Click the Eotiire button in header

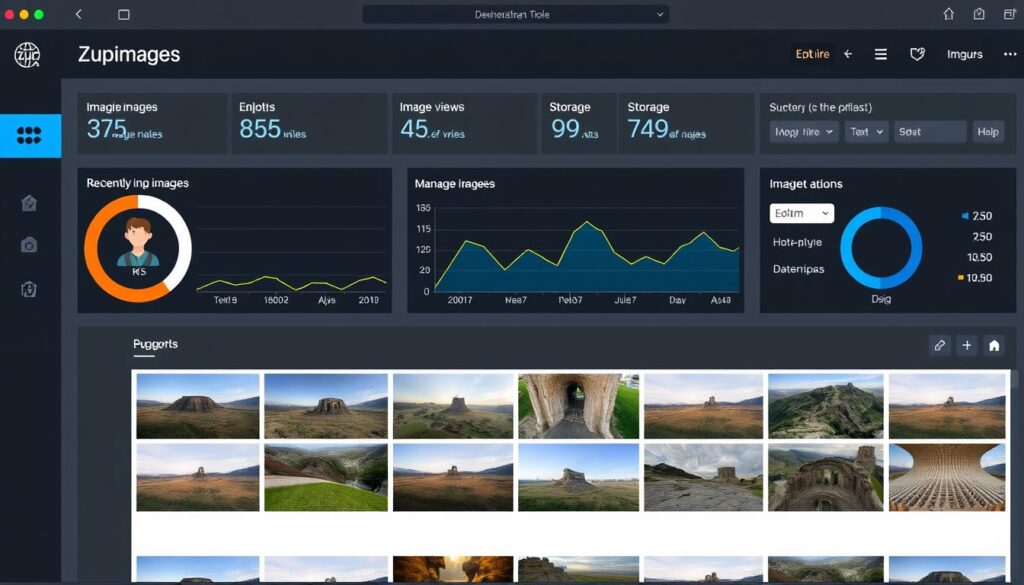click(x=812, y=54)
